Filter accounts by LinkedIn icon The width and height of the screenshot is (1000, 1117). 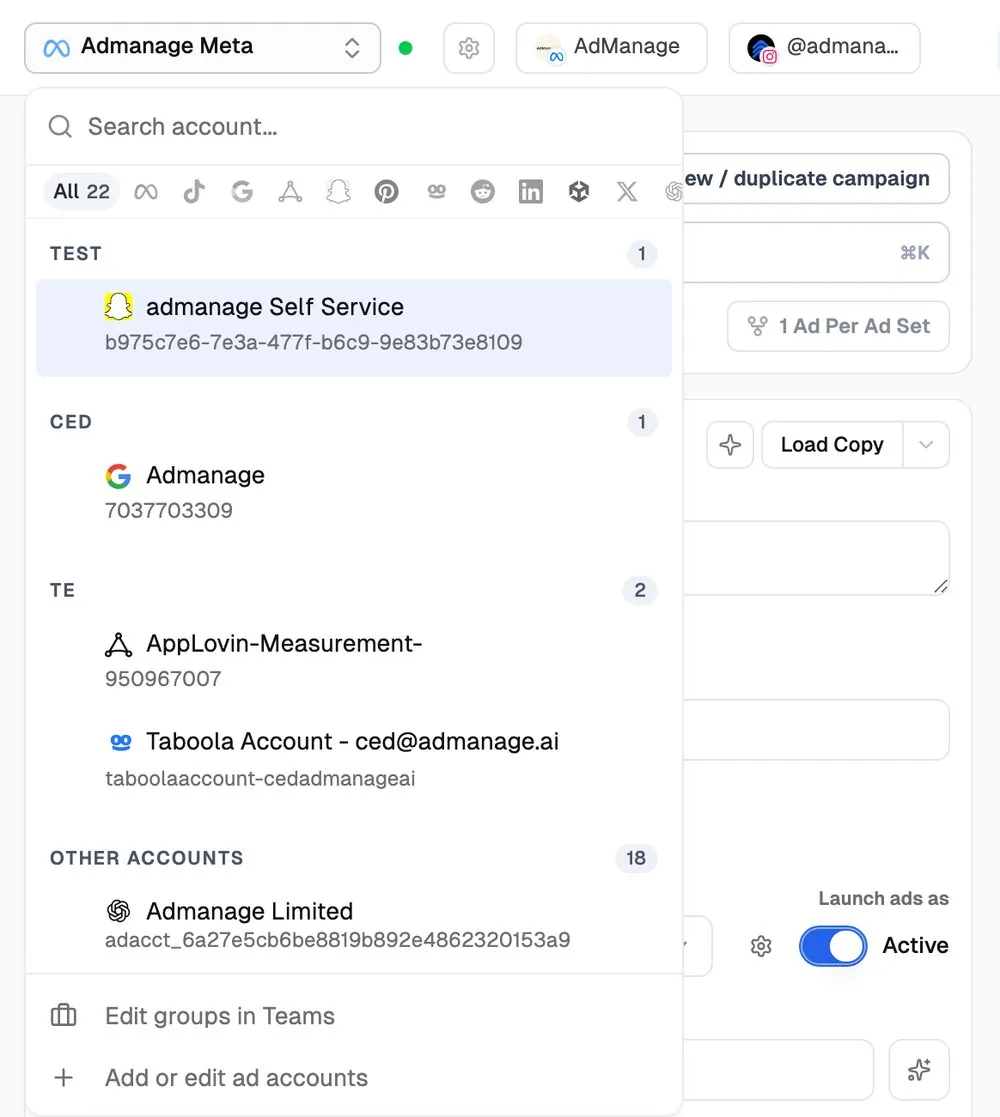[531, 192]
